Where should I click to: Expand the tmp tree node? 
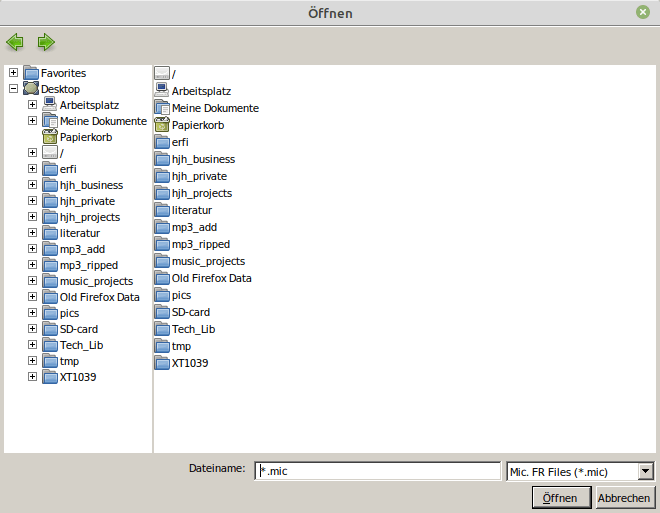tap(32, 361)
